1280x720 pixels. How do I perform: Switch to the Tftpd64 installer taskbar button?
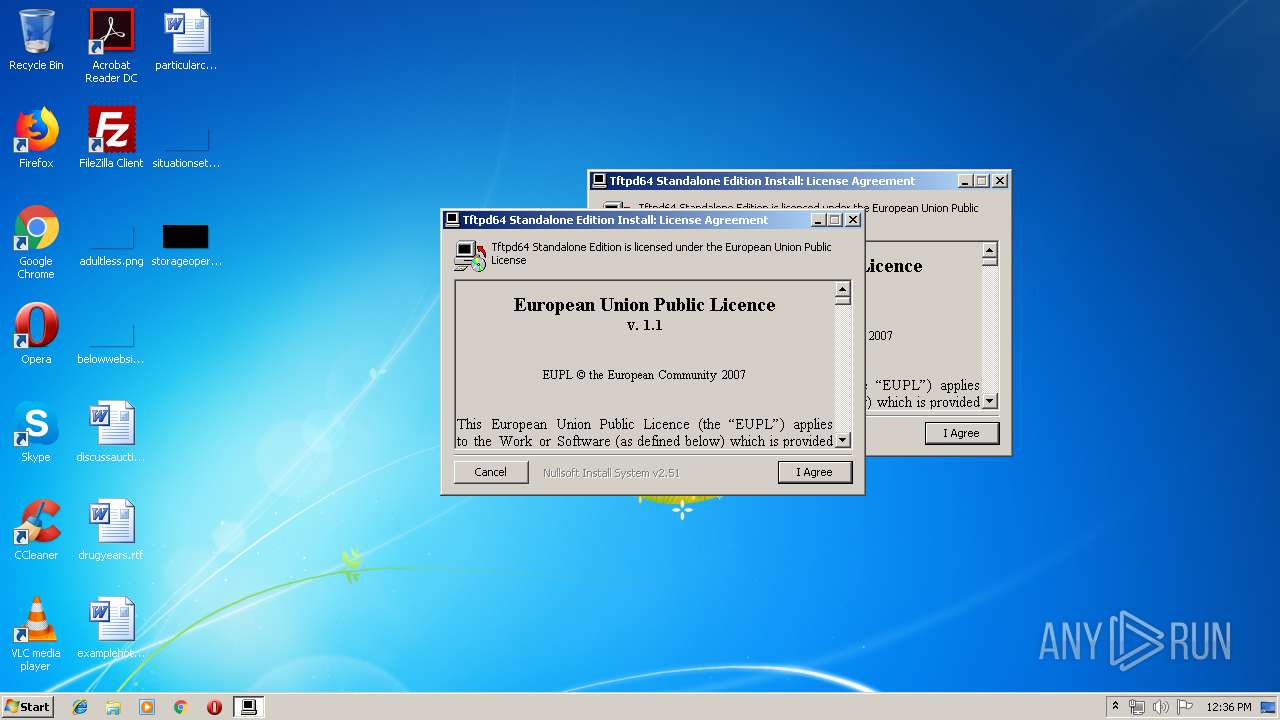point(248,707)
